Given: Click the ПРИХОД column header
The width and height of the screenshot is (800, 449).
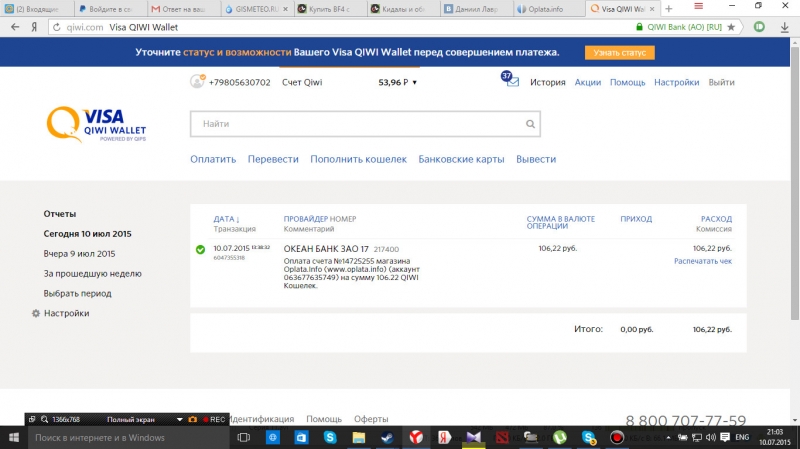Looking at the screenshot, I should pyautogui.click(x=636, y=219).
